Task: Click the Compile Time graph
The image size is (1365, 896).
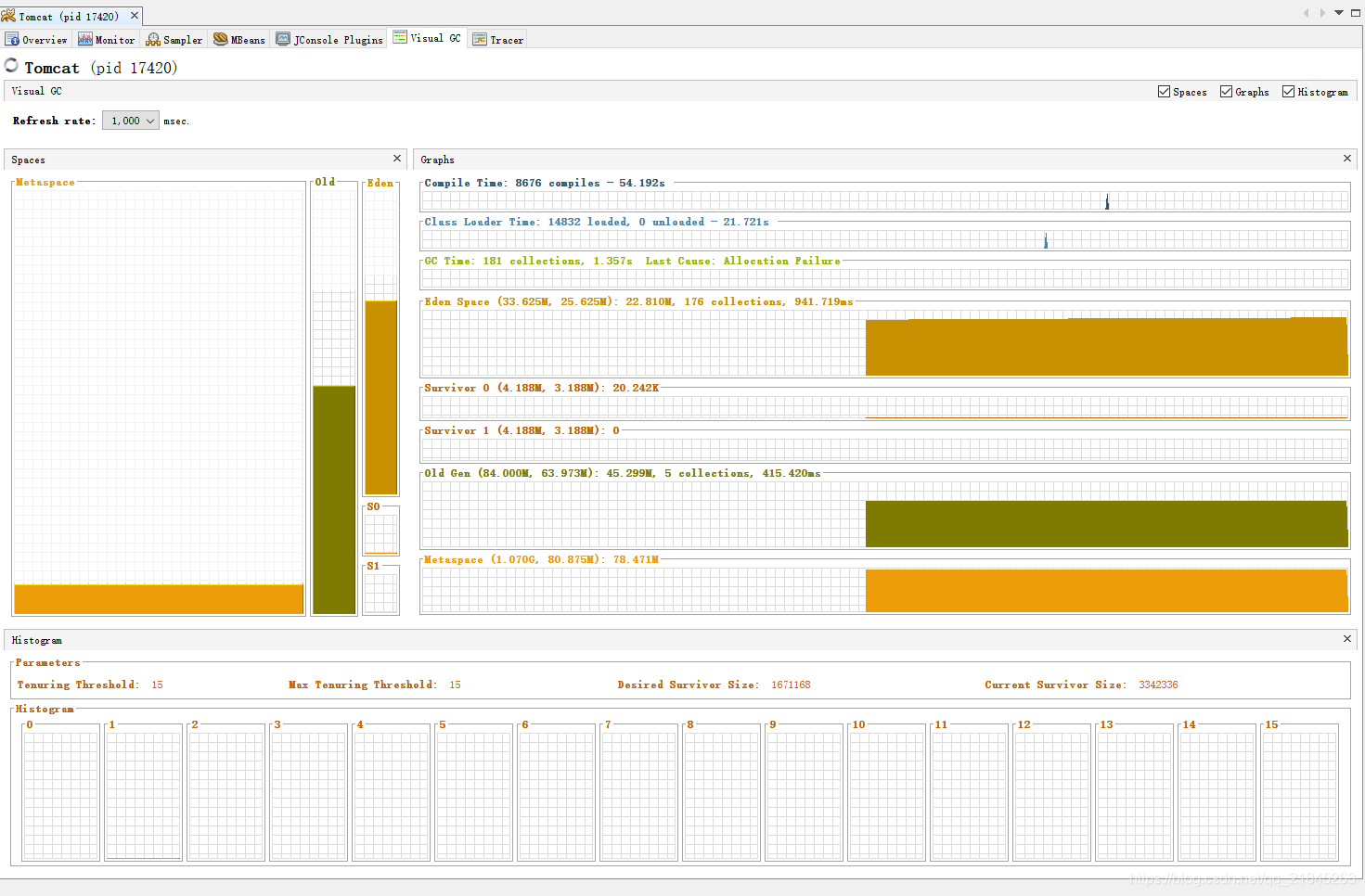Action: (x=885, y=200)
